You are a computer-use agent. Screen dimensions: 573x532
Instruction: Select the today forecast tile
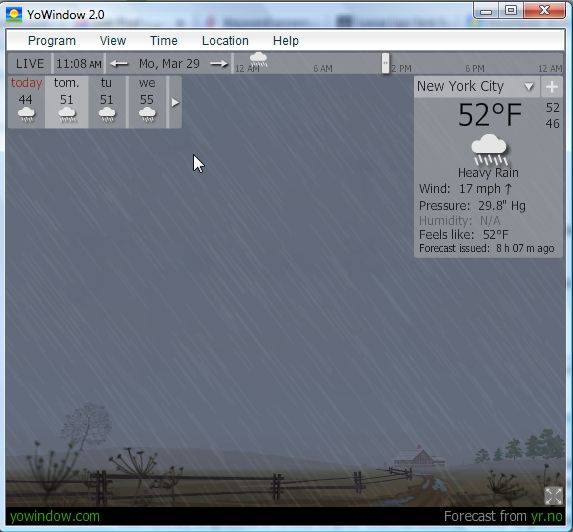coord(26,102)
